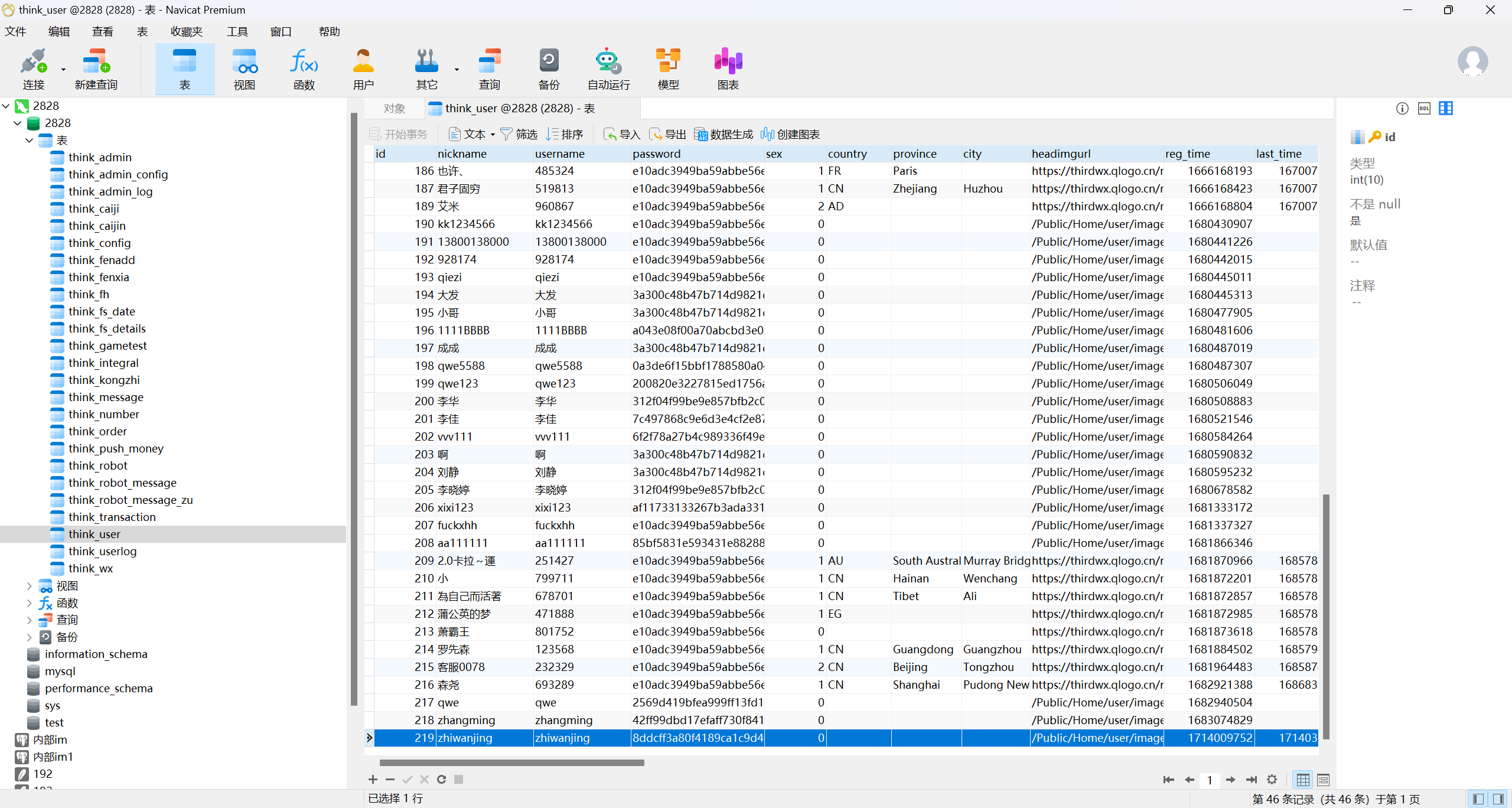The image size is (1512, 808).
Task: Open the 图表 charts tool
Action: [x=728, y=69]
